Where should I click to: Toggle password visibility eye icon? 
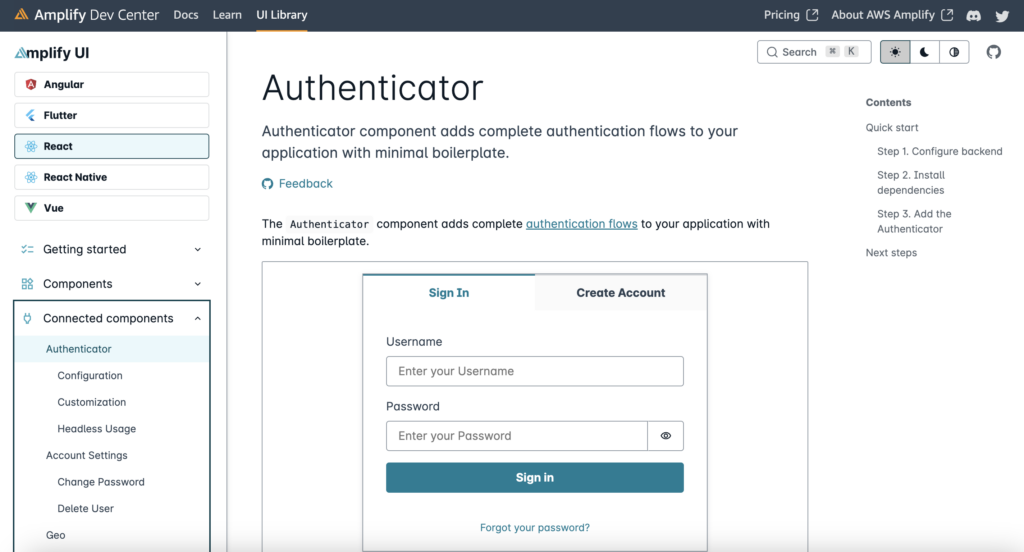pos(665,436)
